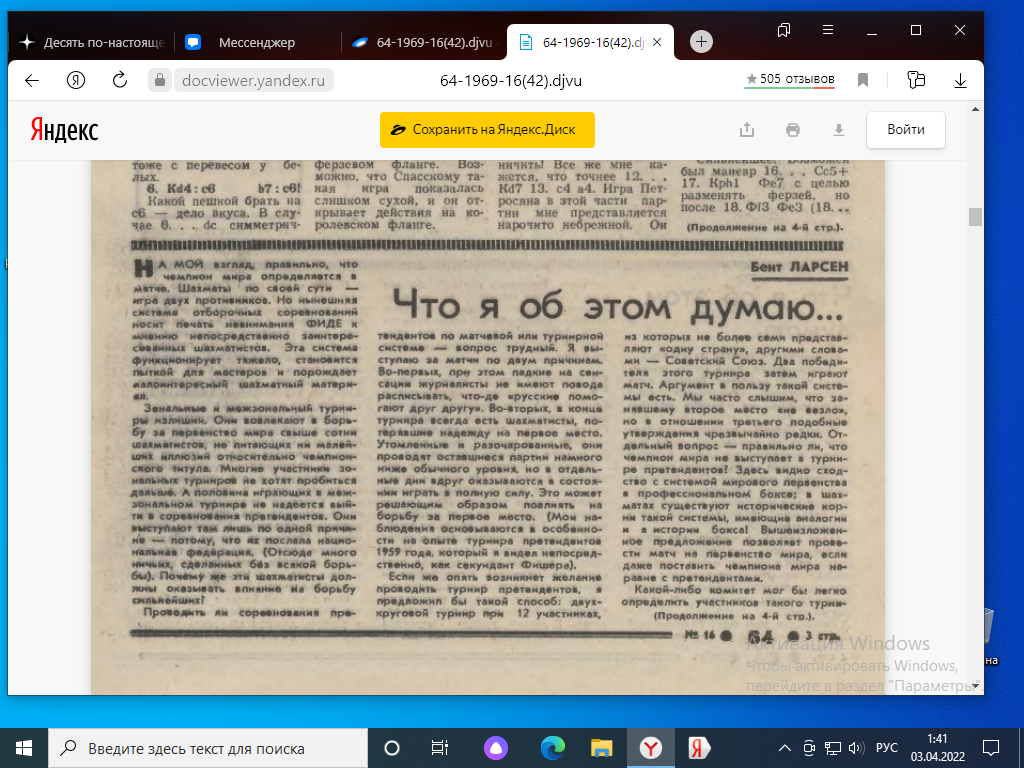The image size is (1024, 768).
Task: Click the lock site-security icon
Action: click(159, 80)
